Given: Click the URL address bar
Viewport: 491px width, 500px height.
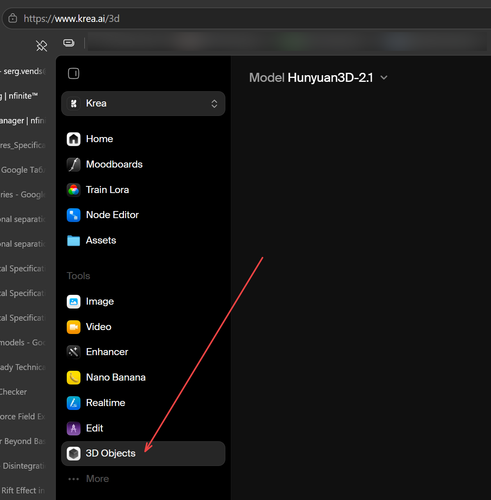Looking at the screenshot, I should pyautogui.click(x=247, y=18).
